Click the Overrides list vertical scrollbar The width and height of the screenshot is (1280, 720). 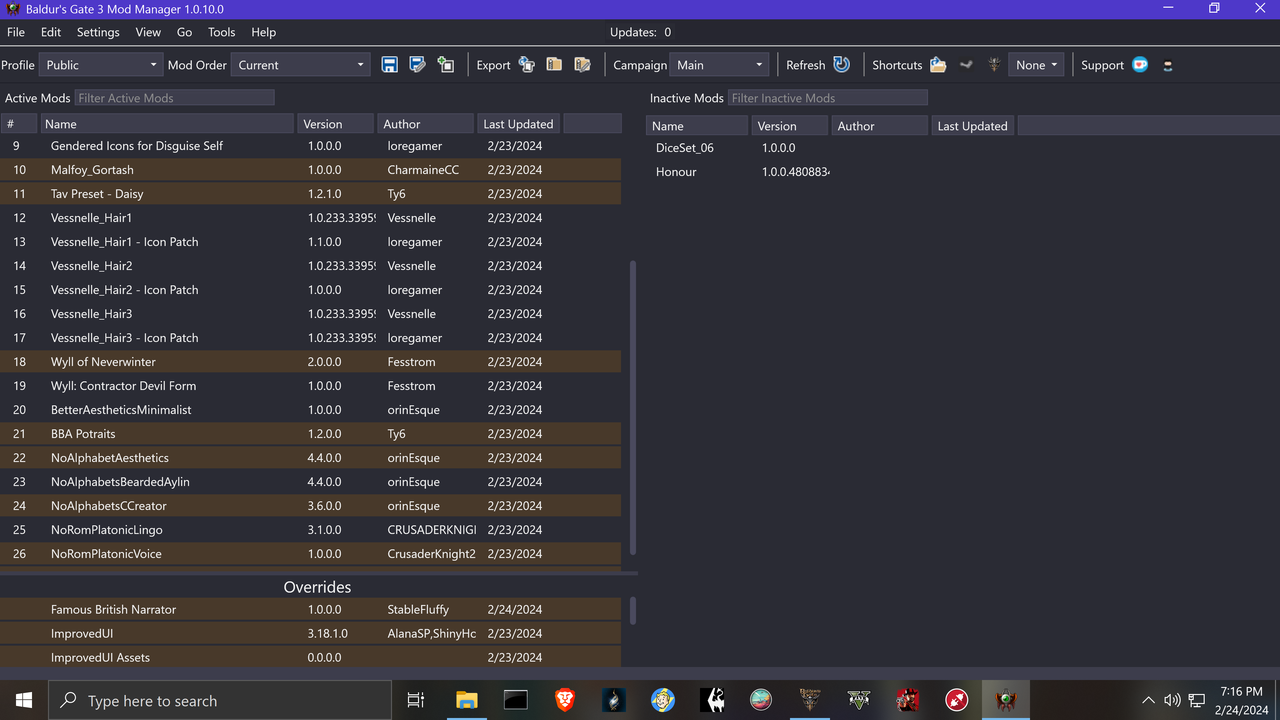[x=632, y=610]
